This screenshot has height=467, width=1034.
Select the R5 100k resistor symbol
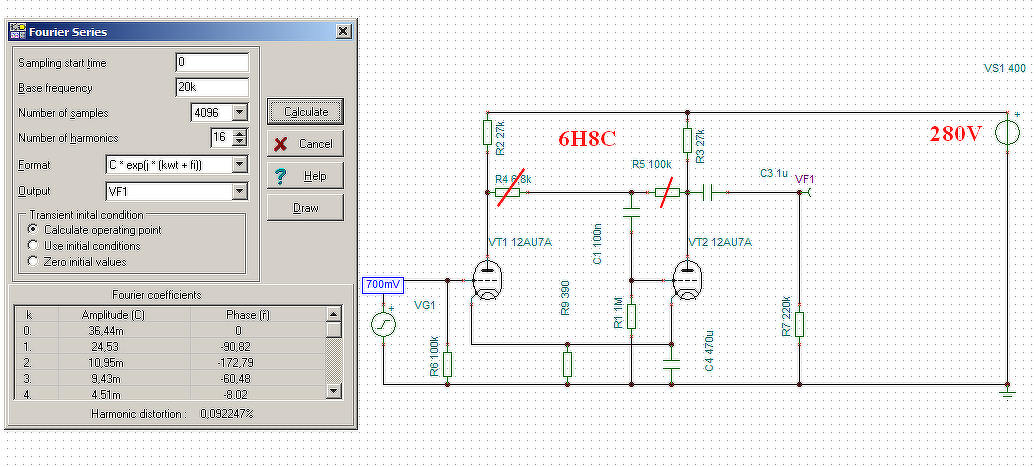667,193
